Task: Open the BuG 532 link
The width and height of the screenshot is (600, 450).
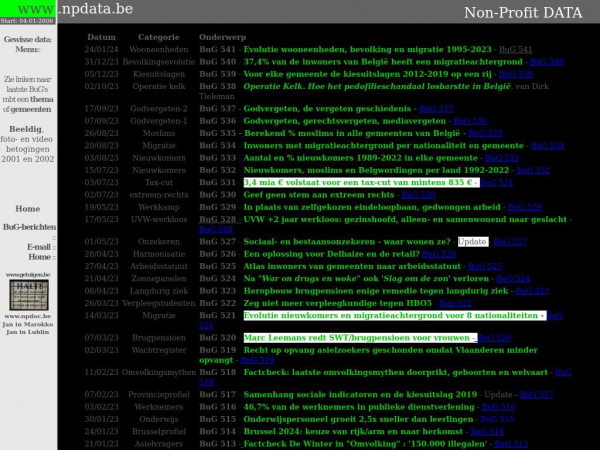Action: point(533,170)
